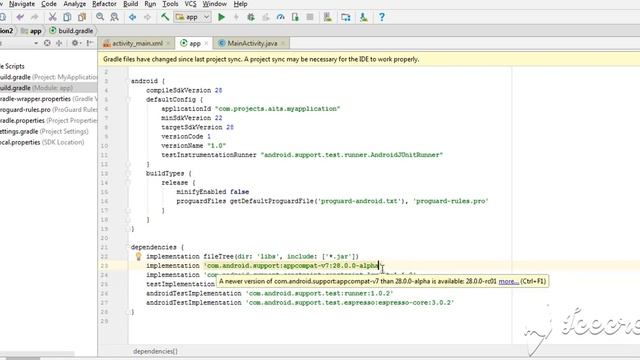Hide the project tool window
This screenshot has width=640, height=360.
click(90, 43)
